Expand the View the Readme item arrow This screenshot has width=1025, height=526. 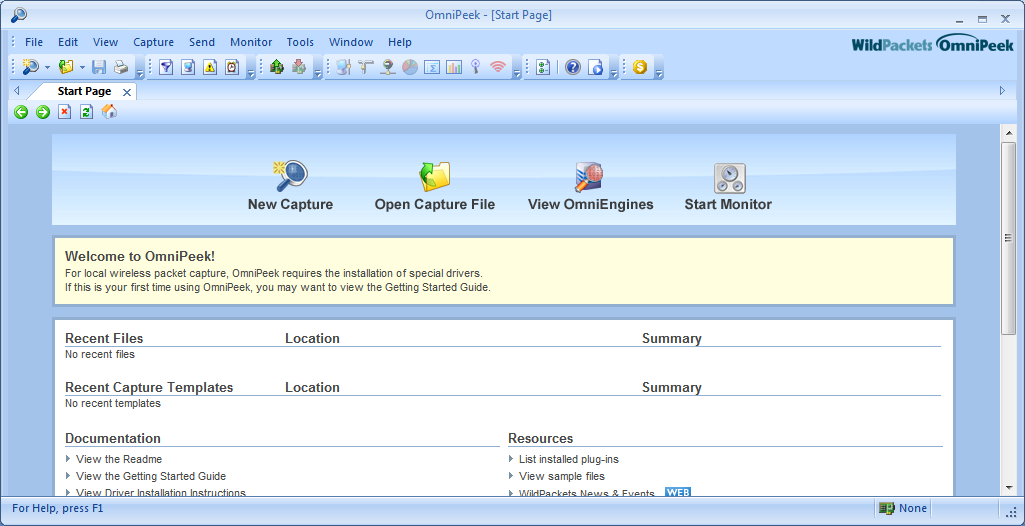point(68,459)
